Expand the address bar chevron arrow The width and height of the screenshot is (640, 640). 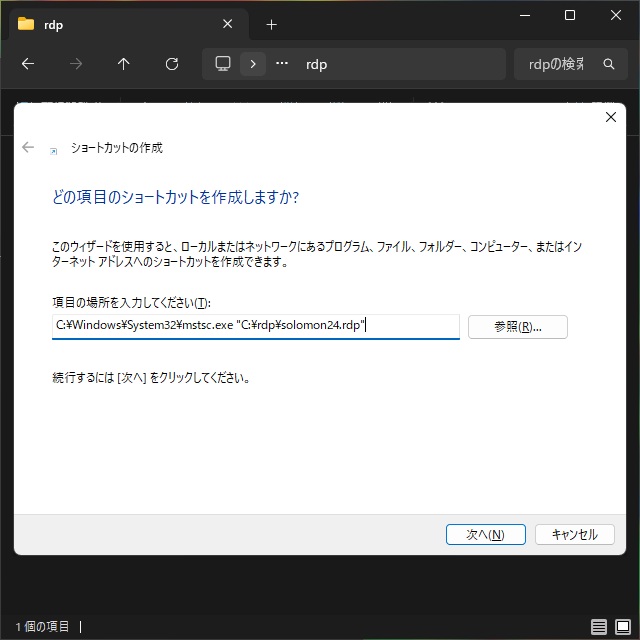click(253, 64)
